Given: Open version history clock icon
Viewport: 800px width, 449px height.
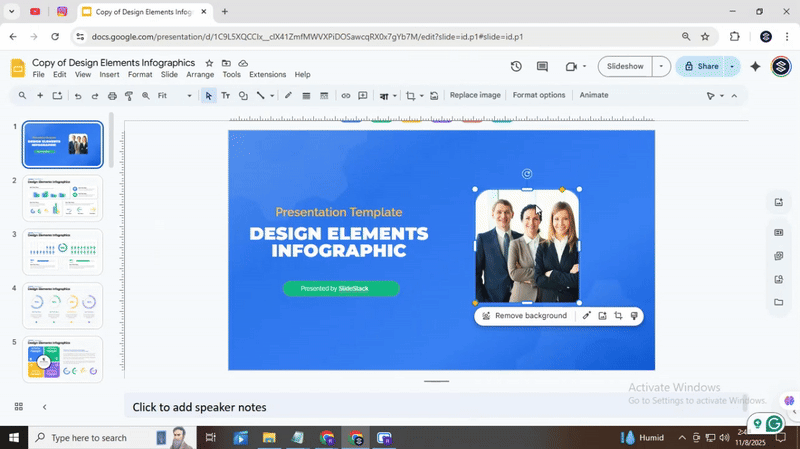Looking at the screenshot, I should tap(516, 66).
